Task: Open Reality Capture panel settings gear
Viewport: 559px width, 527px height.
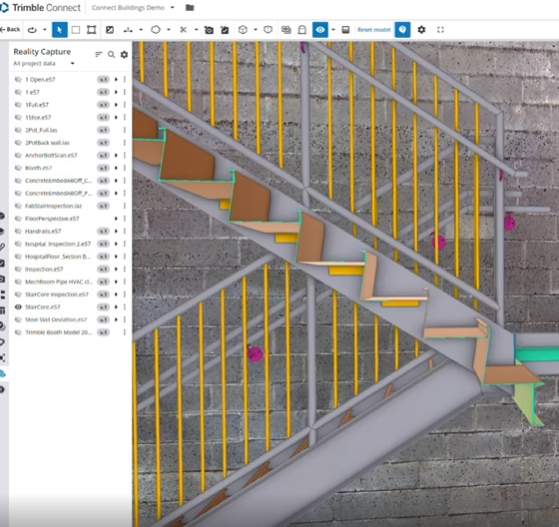Action: 124,55
